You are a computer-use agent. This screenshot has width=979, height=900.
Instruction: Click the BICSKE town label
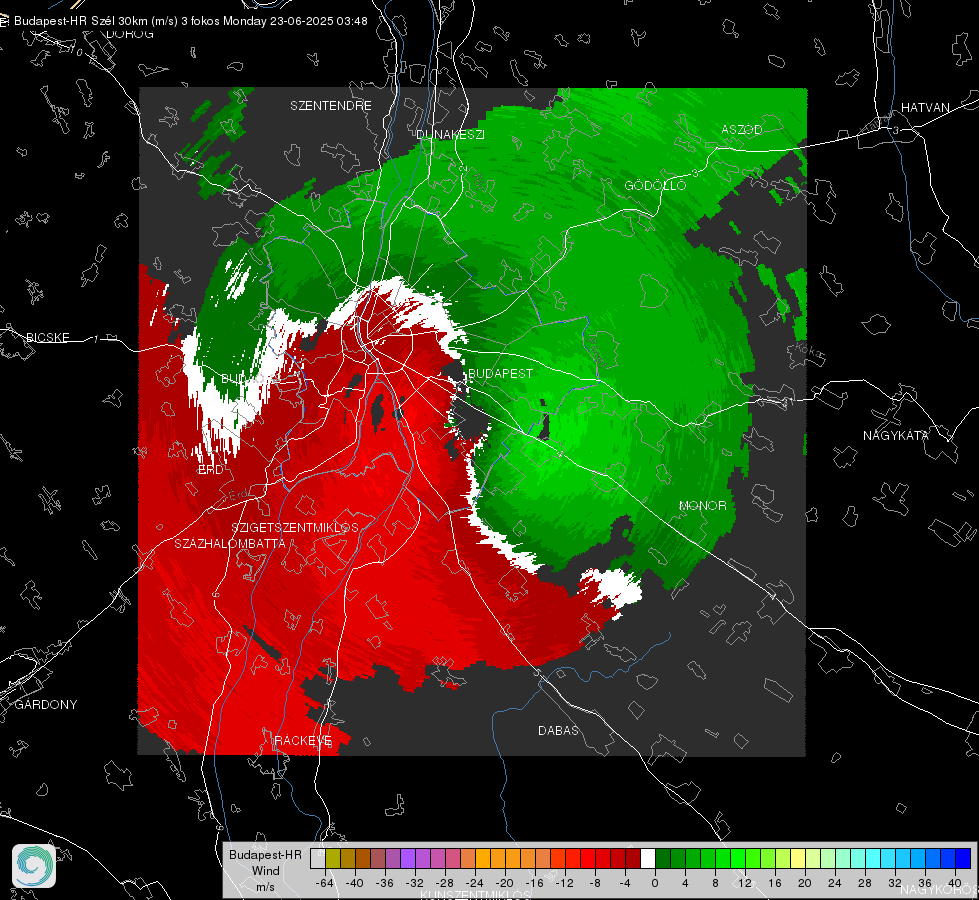coord(47,337)
